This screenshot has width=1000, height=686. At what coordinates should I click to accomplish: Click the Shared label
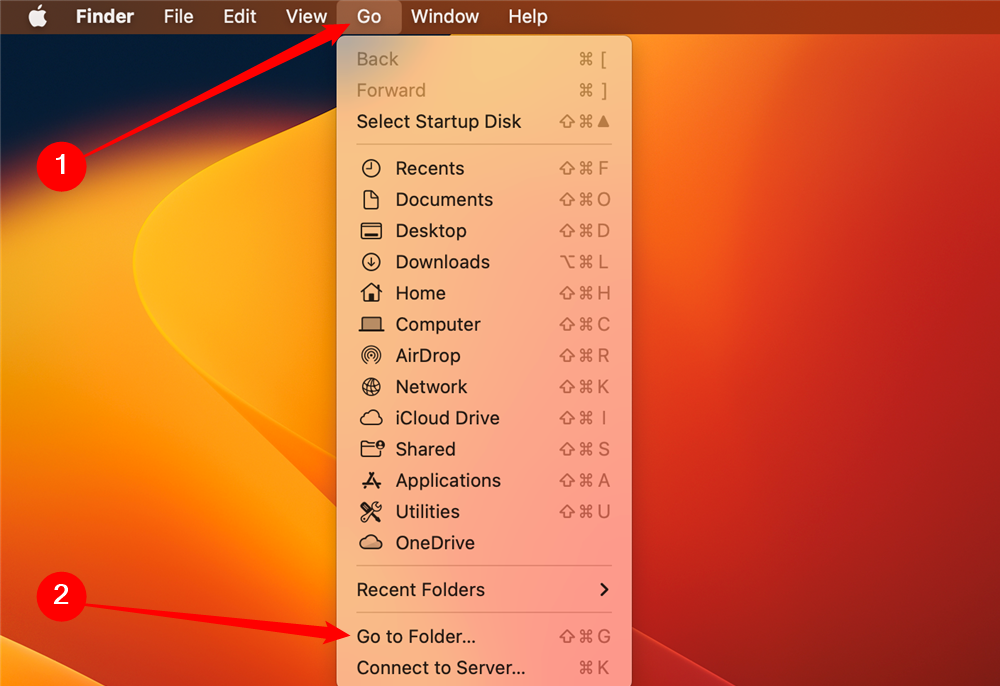pyautogui.click(x=425, y=449)
